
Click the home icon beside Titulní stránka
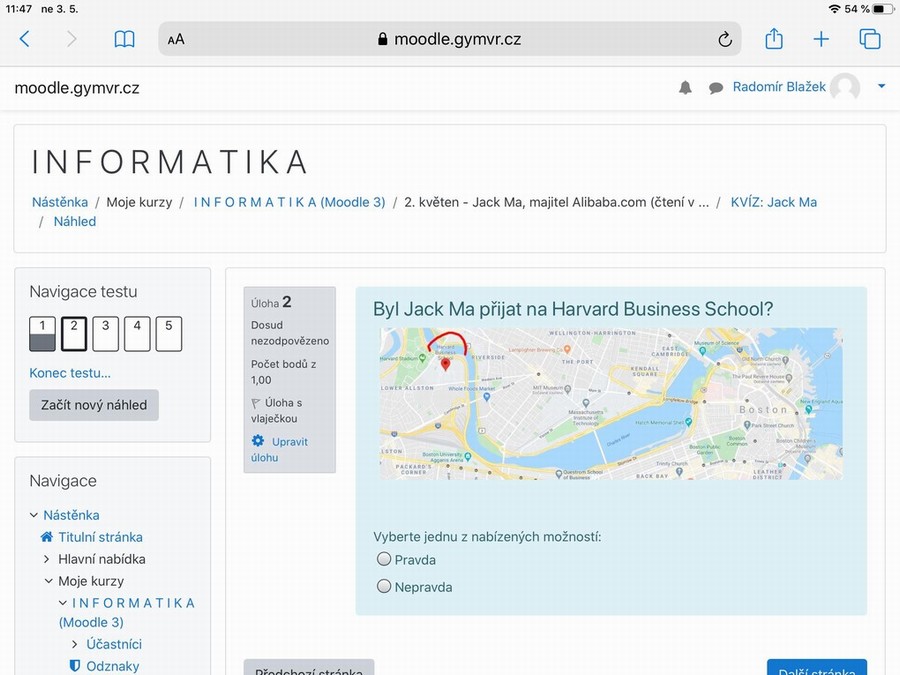point(46,537)
